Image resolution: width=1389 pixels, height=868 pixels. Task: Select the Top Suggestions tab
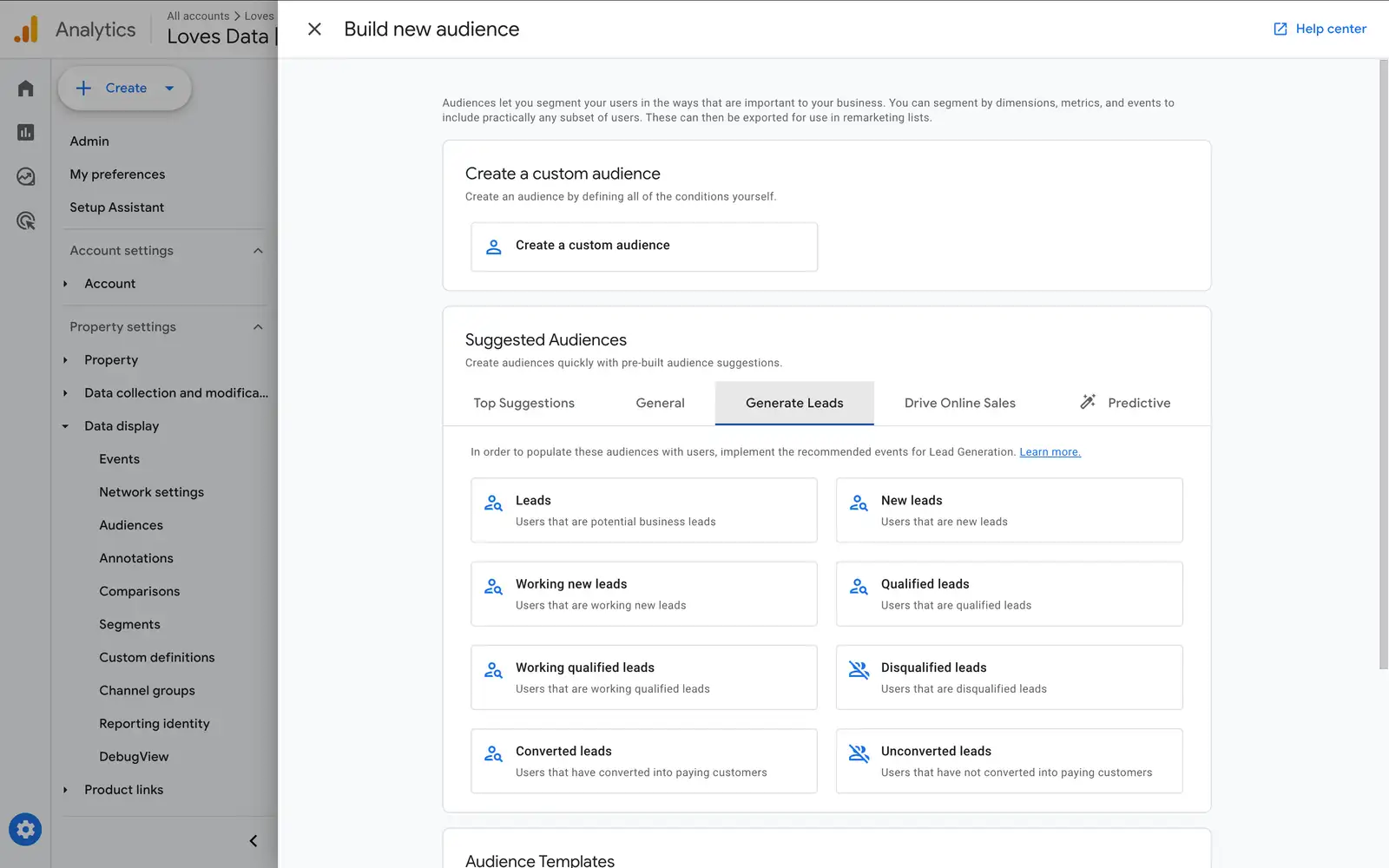point(523,402)
